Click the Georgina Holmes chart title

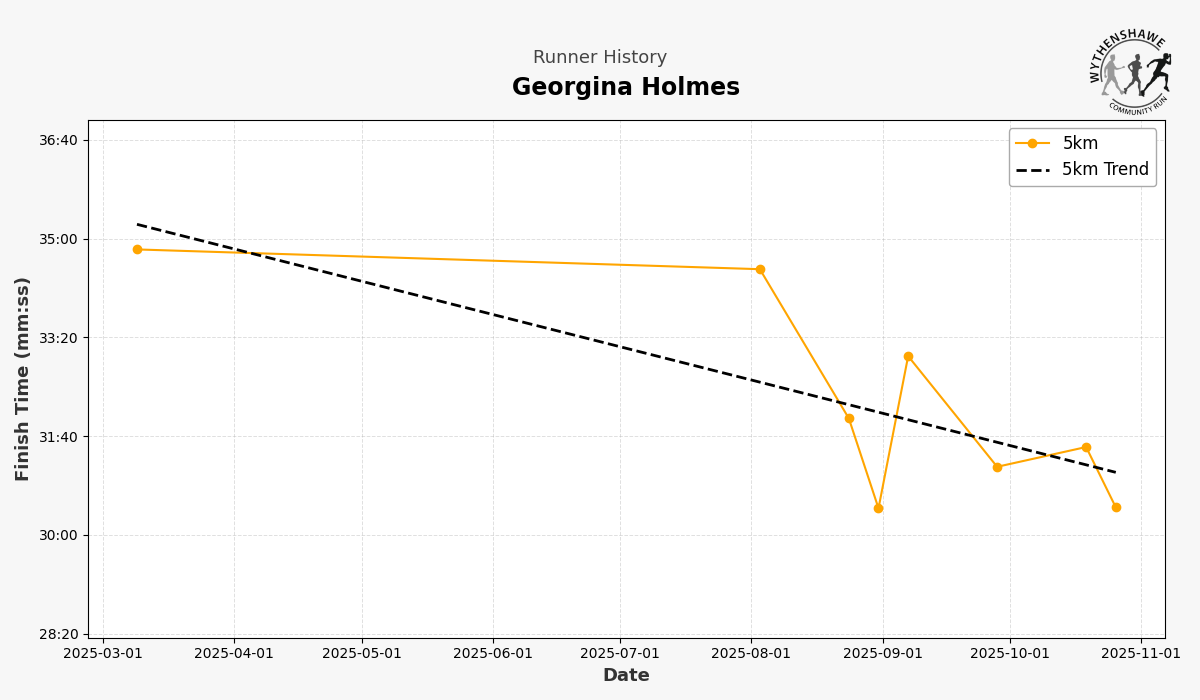(x=626, y=88)
